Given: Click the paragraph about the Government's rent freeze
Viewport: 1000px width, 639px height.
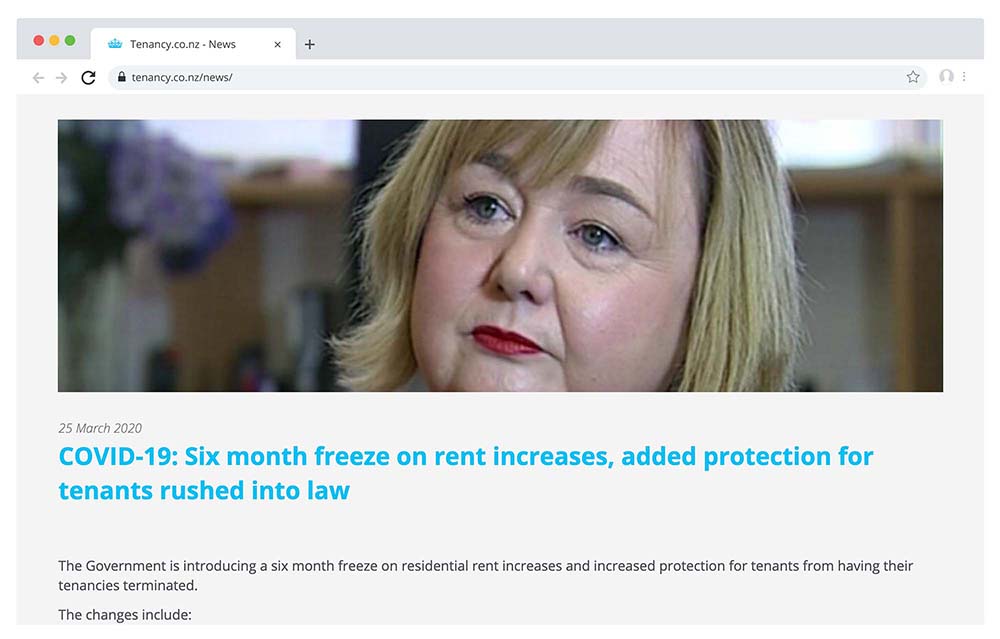Looking at the screenshot, I should click(x=485, y=575).
